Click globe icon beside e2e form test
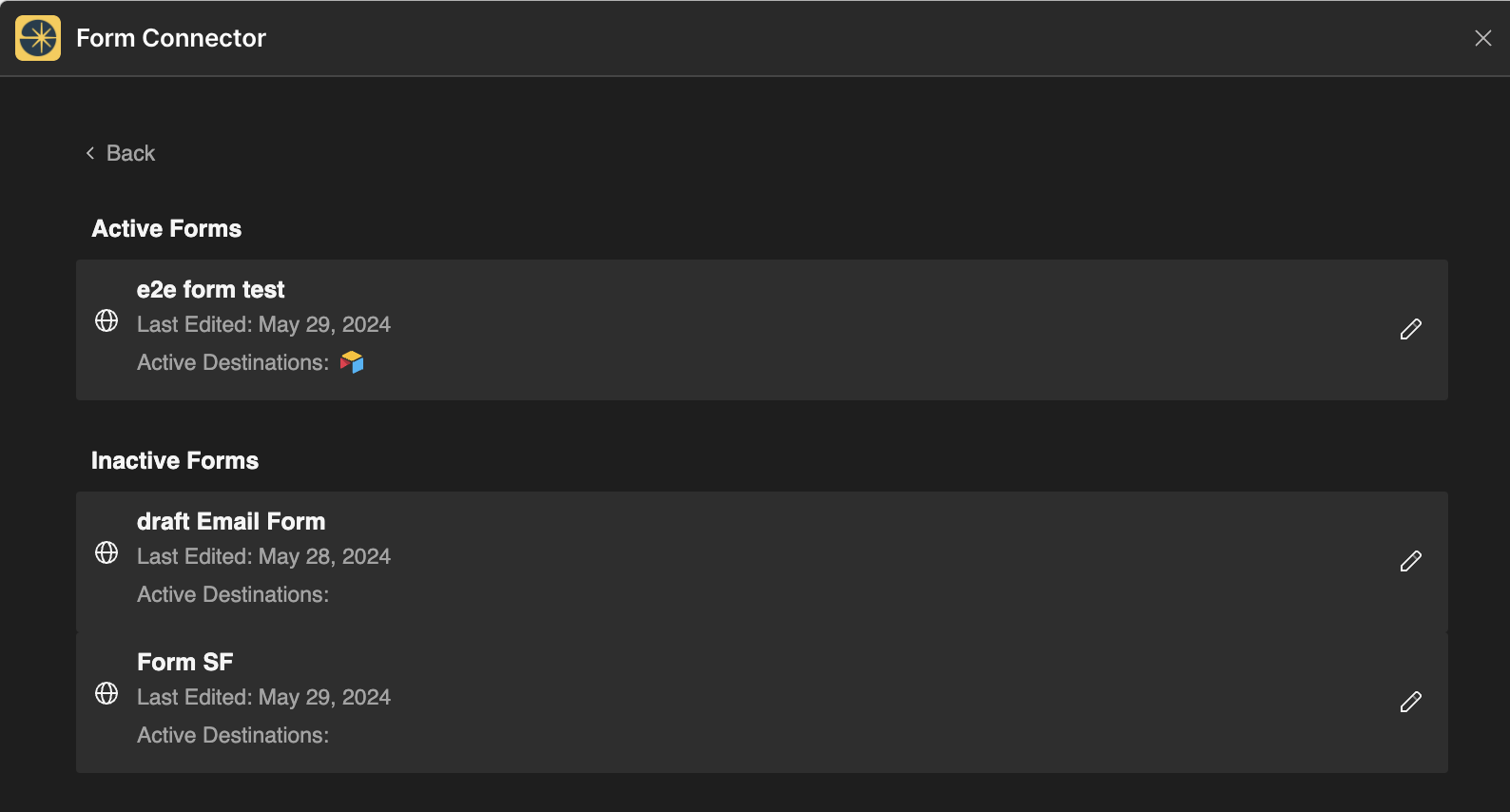 tap(106, 320)
